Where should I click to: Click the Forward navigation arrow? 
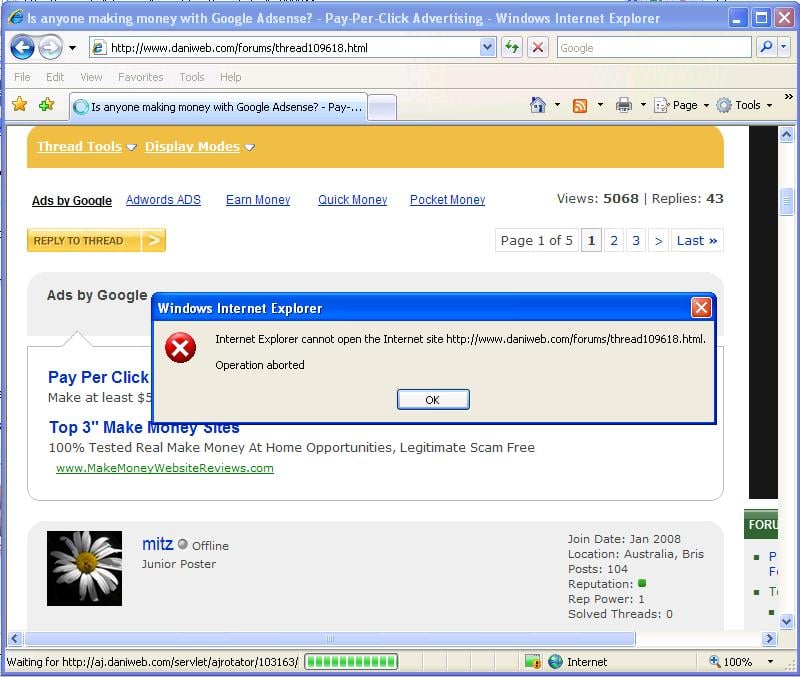(x=50, y=48)
